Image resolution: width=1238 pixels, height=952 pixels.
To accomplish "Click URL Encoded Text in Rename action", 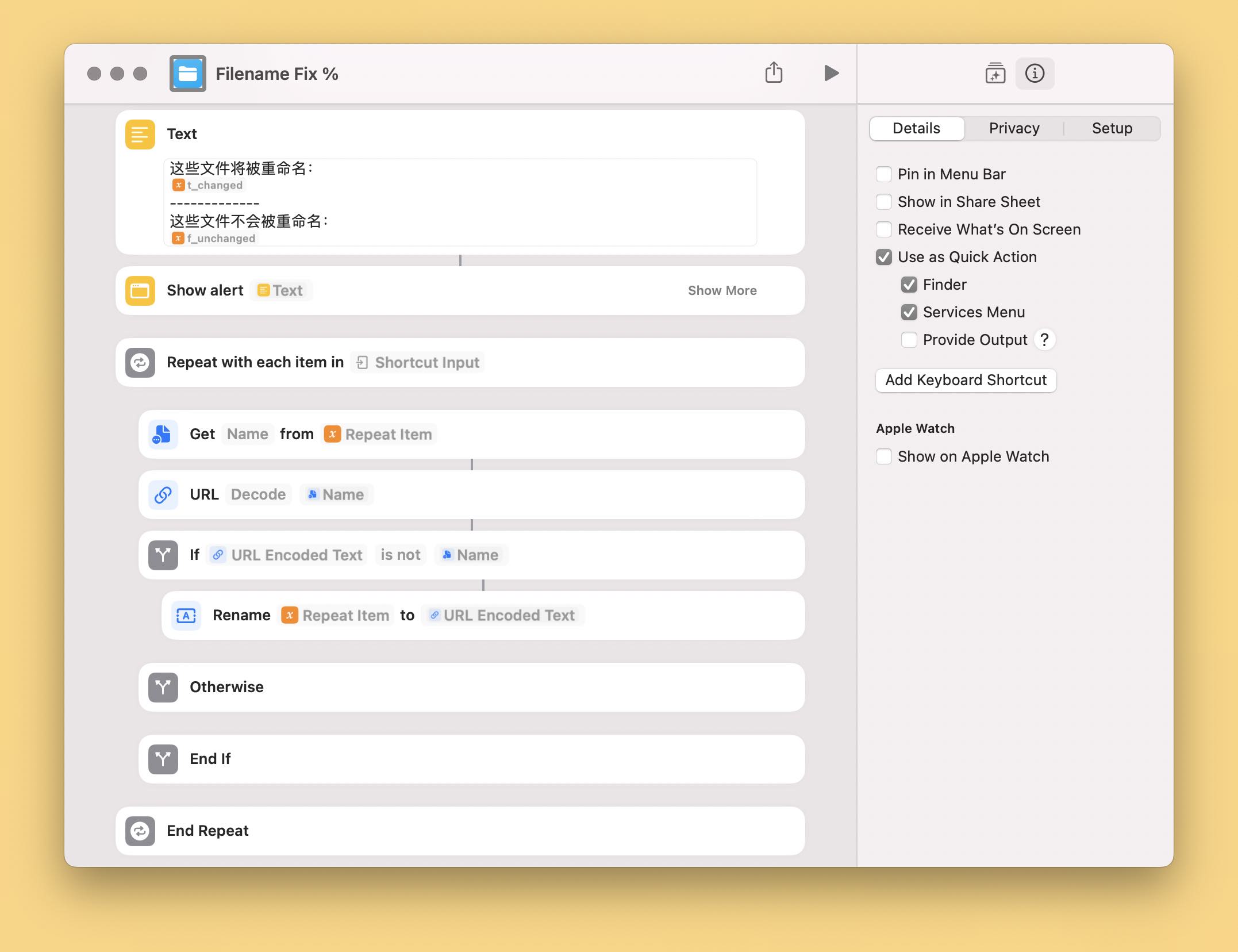I will click(502, 615).
